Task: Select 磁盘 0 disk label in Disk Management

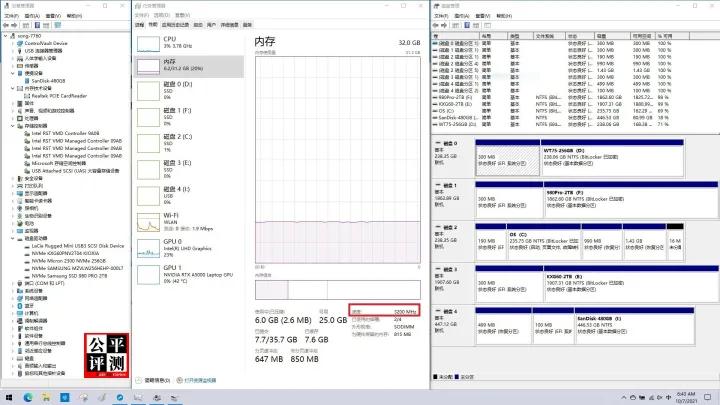Action: [x=452, y=144]
